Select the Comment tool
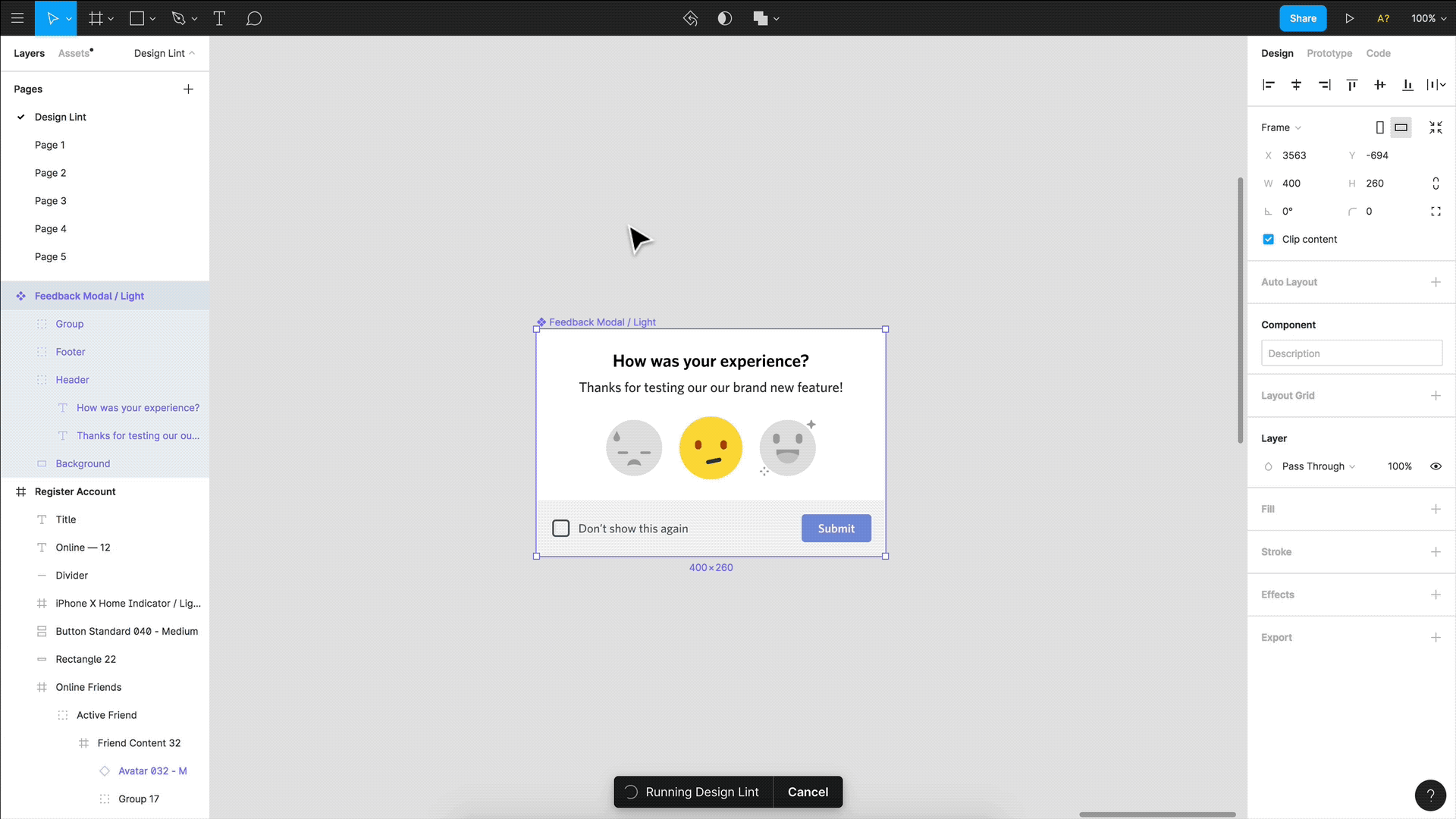 254,18
